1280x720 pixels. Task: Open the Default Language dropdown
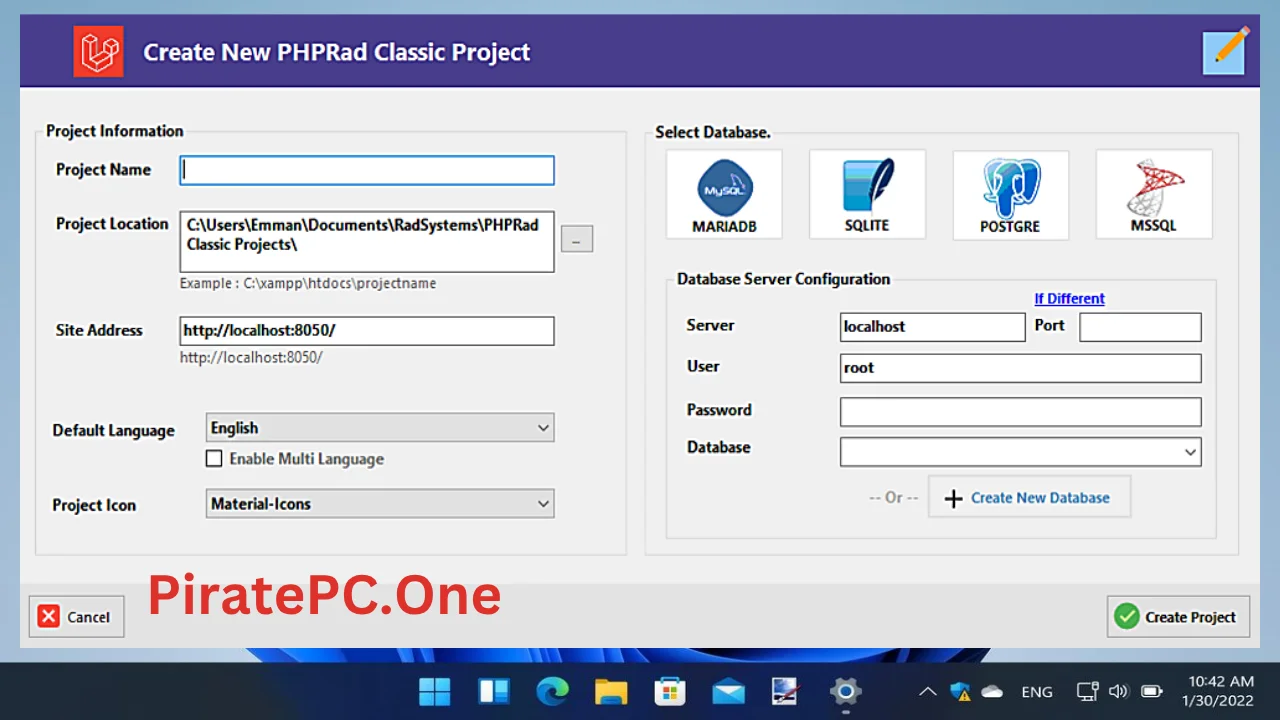coord(380,428)
